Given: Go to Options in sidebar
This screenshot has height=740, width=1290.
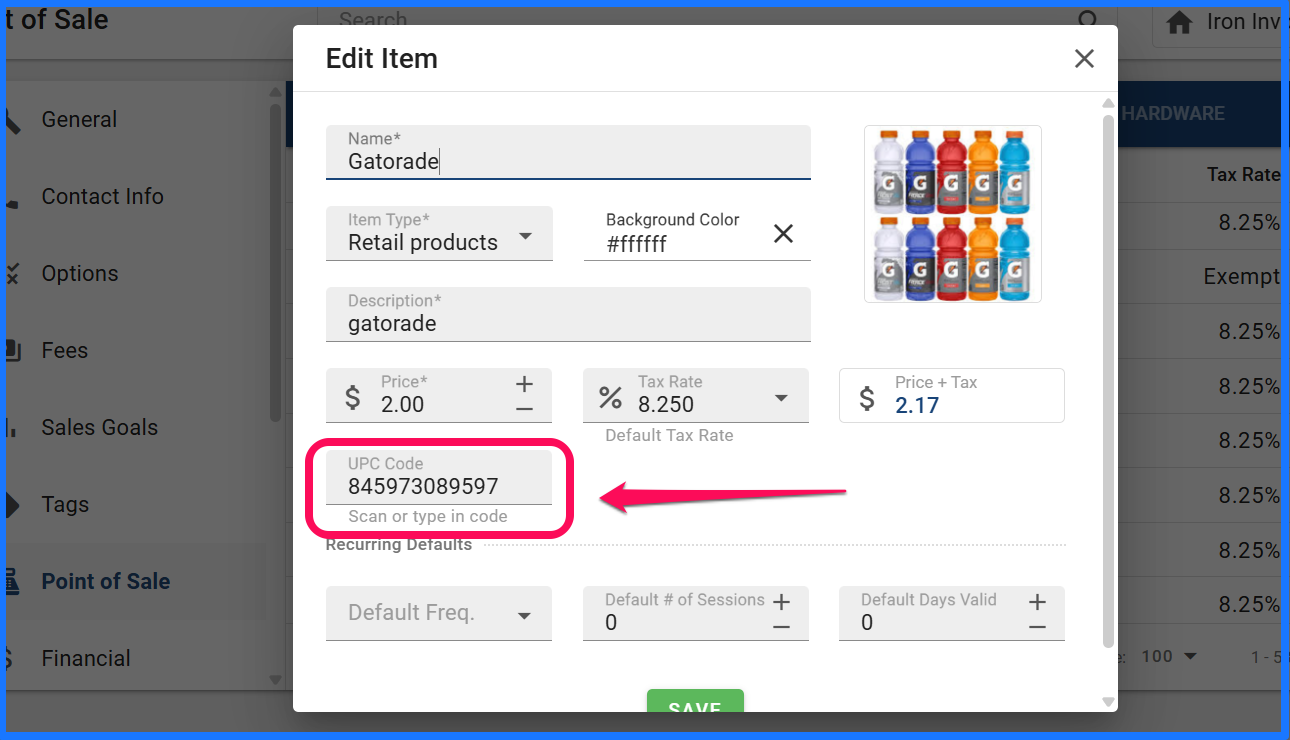Looking at the screenshot, I should tap(79, 273).
